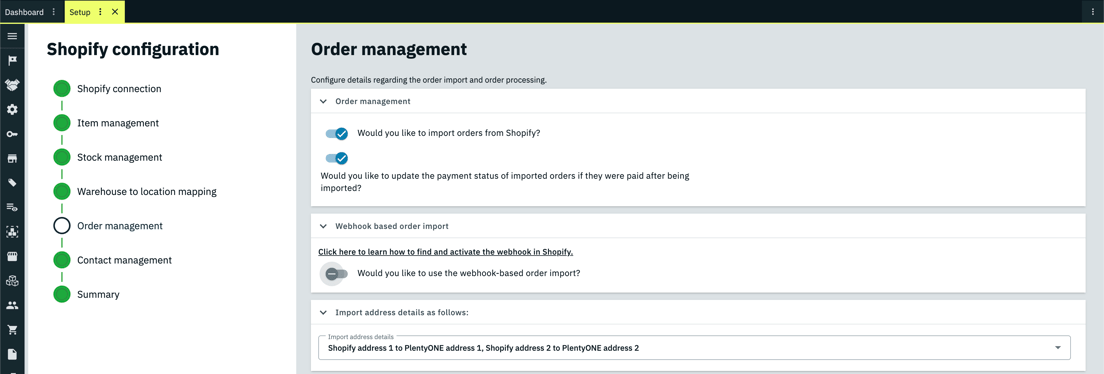Click the document icon in the sidebar
Viewport: 1104px width, 374px height.
point(12,354)
